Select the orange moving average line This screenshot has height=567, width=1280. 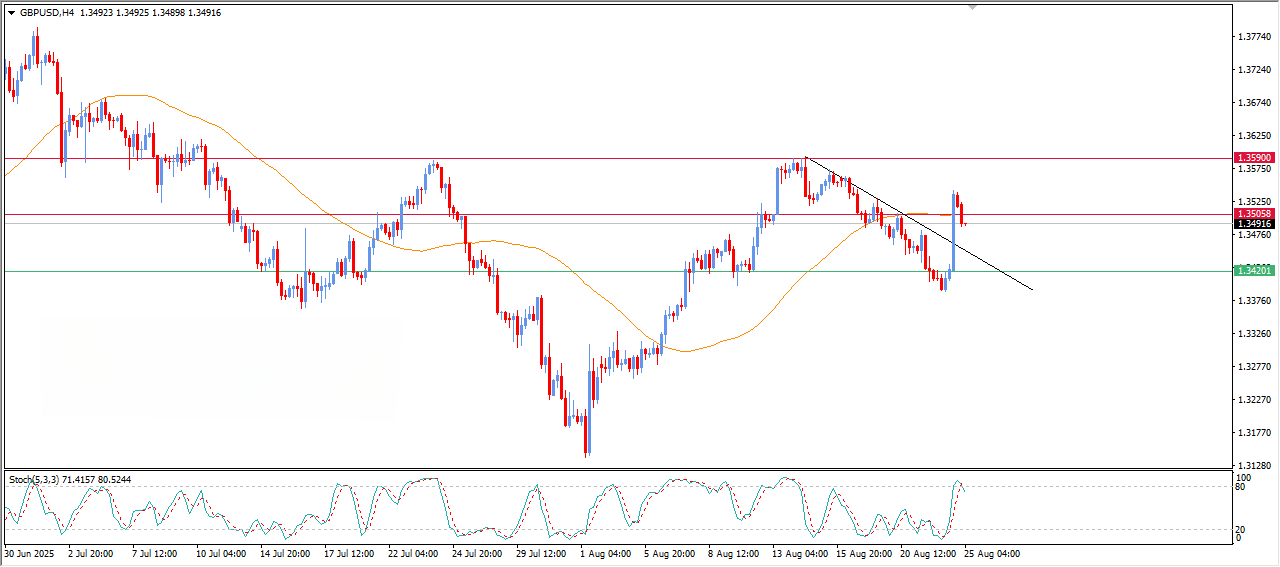point(480,242)
